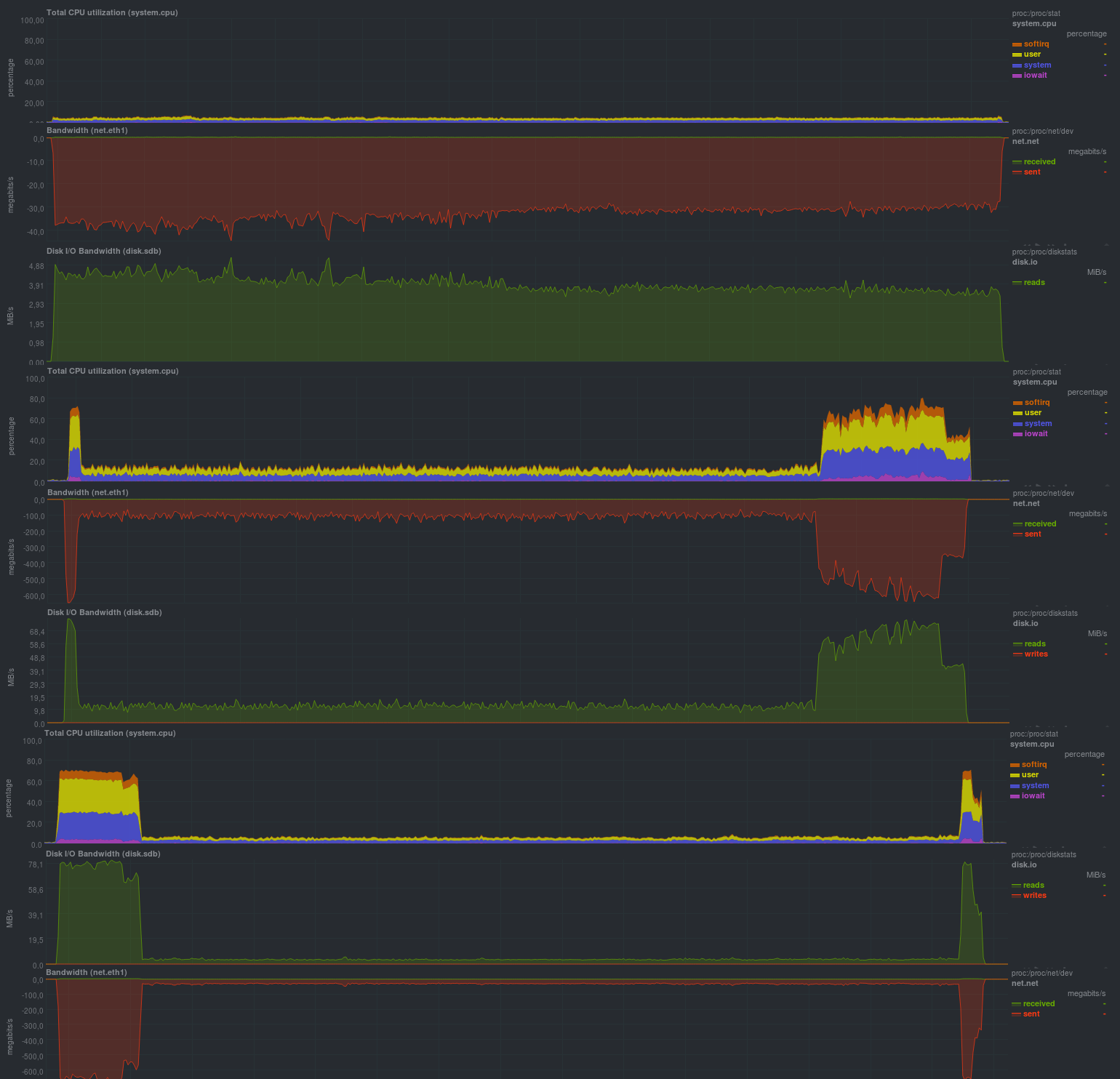Toggle reads in the third disk I/O legend
The width and height of the screenshot is (1120, 1079).
click(x=1033, y=886)
